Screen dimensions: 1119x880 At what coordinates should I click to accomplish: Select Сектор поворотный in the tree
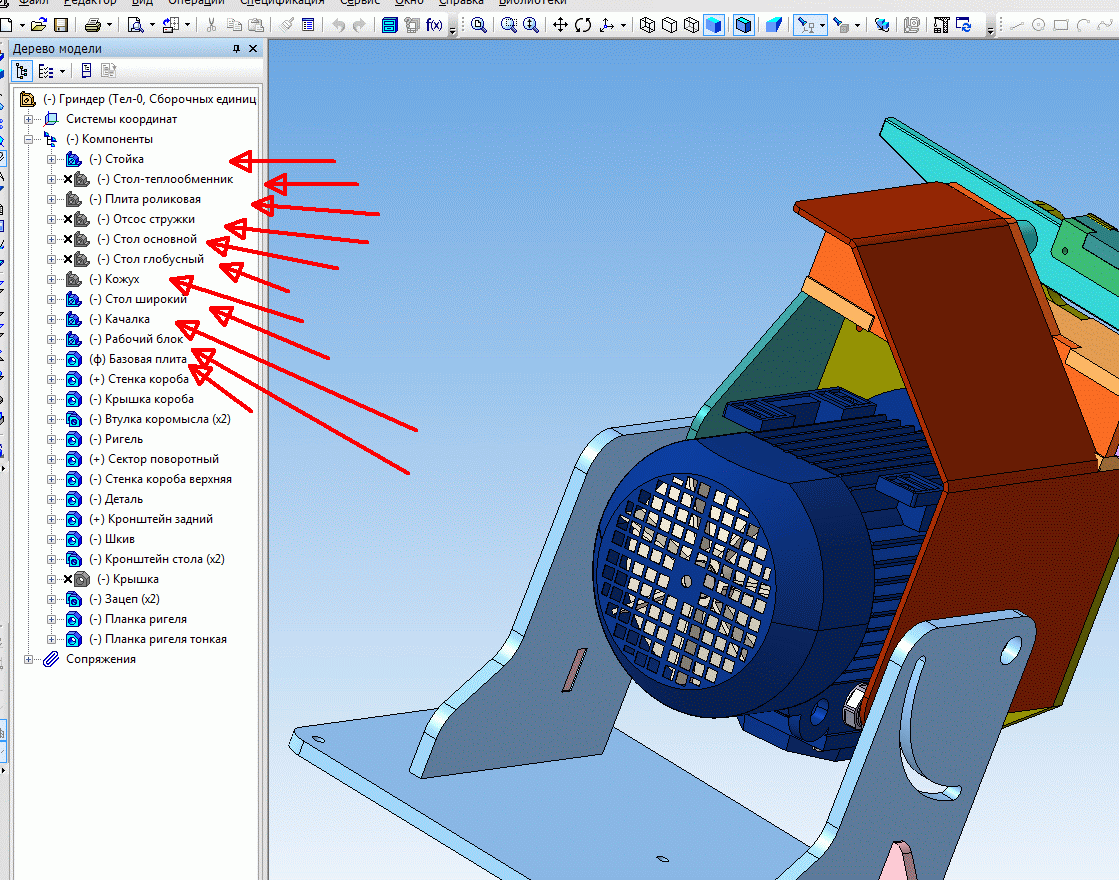click(x=163, y=459)
